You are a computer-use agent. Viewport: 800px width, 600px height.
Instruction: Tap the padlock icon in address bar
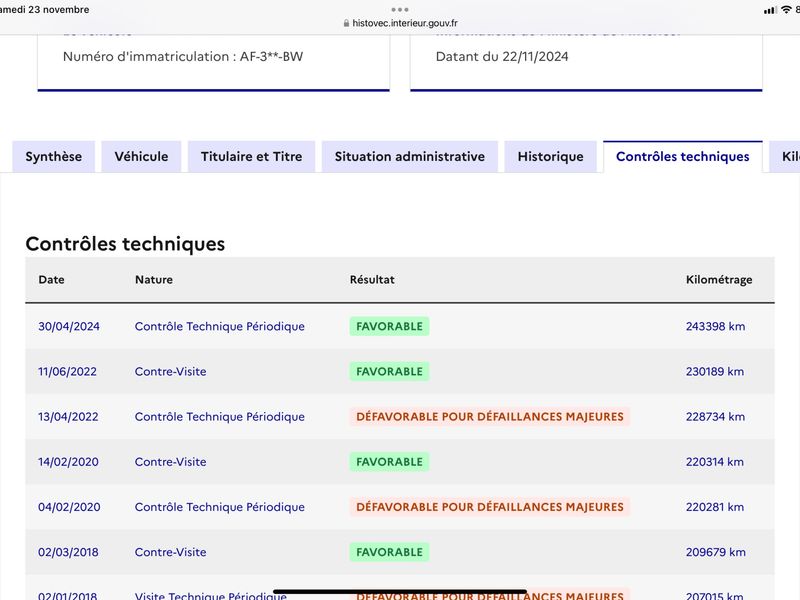click(346, 23)
